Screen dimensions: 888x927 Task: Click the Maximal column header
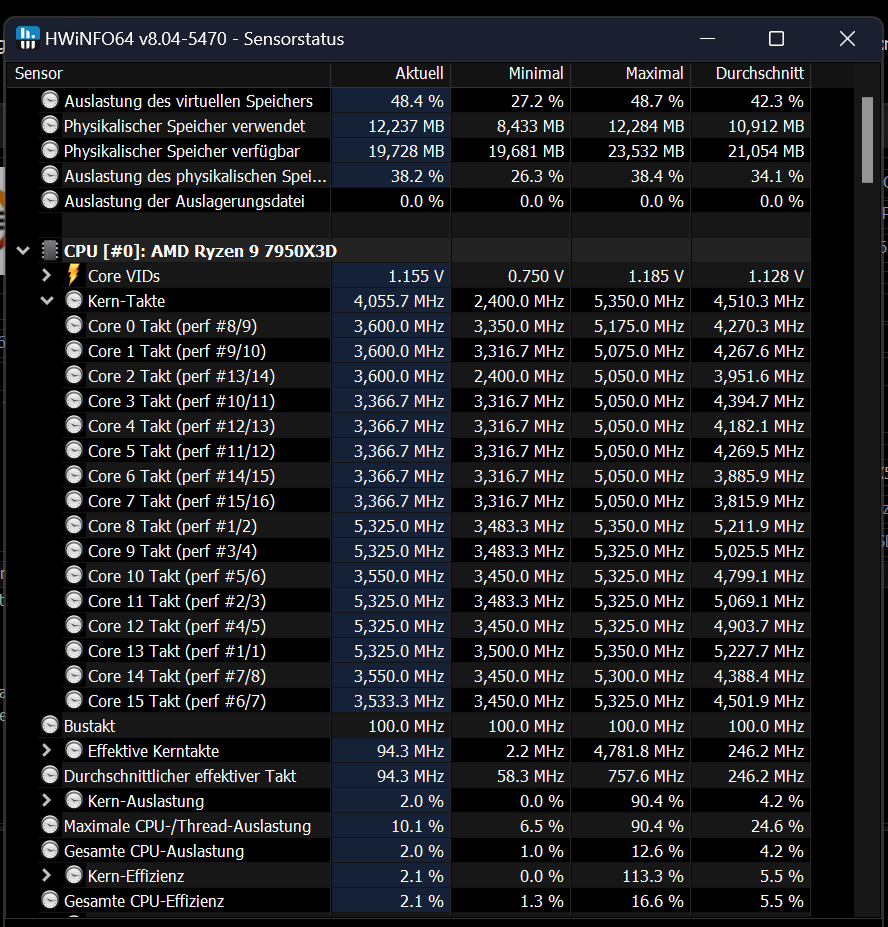631,74
